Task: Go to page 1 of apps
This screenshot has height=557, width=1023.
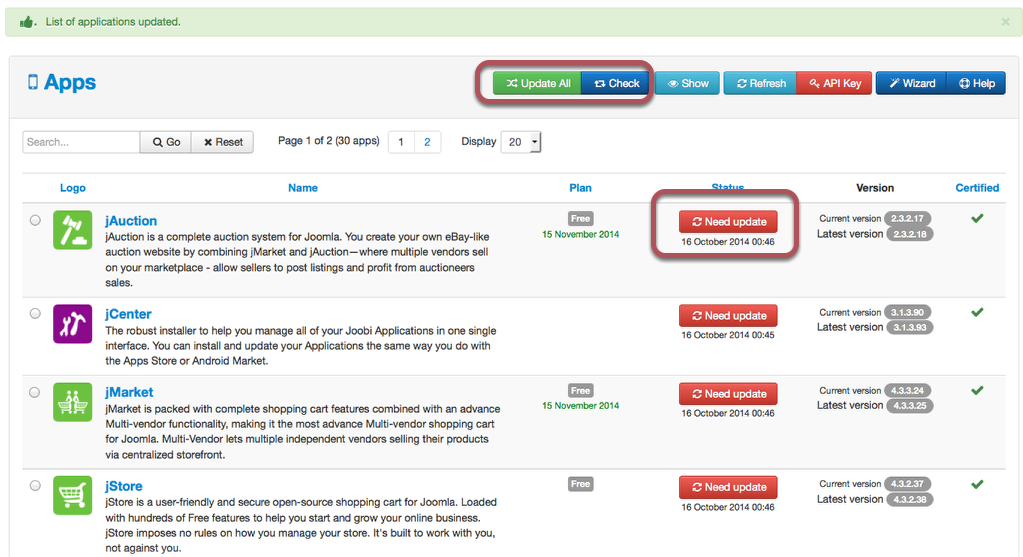Action: coord(401,142)
